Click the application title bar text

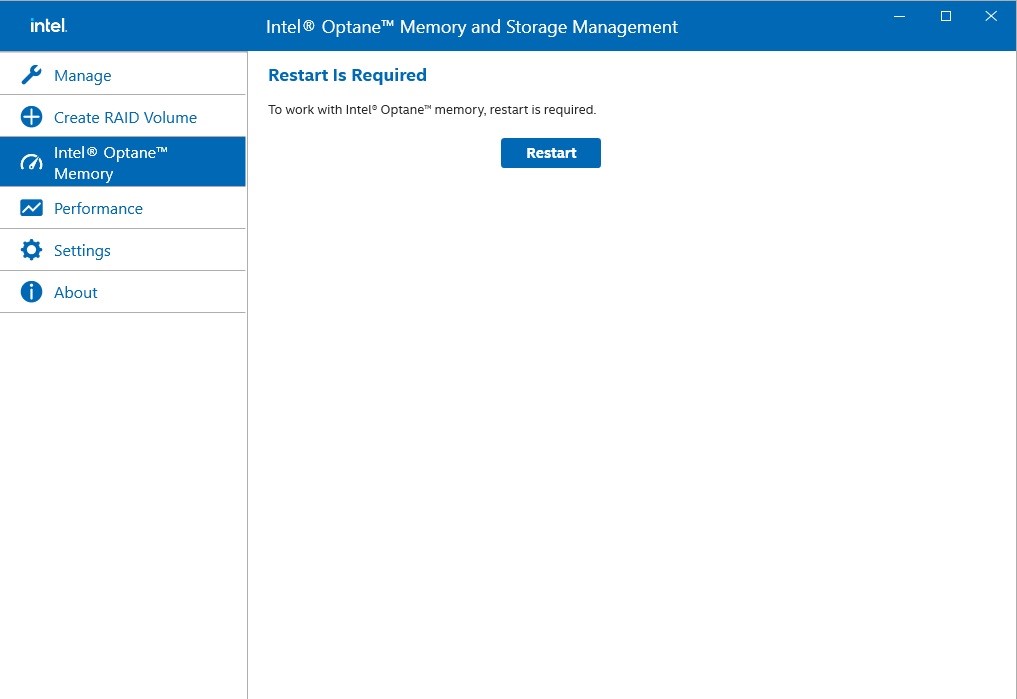471,26
